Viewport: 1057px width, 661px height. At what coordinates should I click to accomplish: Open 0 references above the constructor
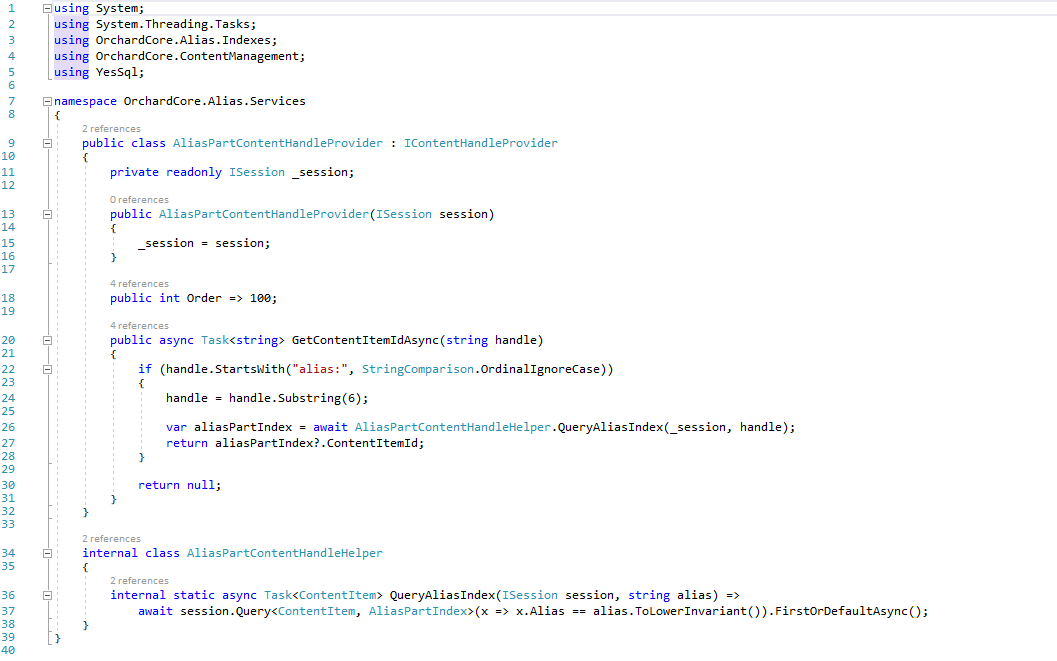click(140, 200)
